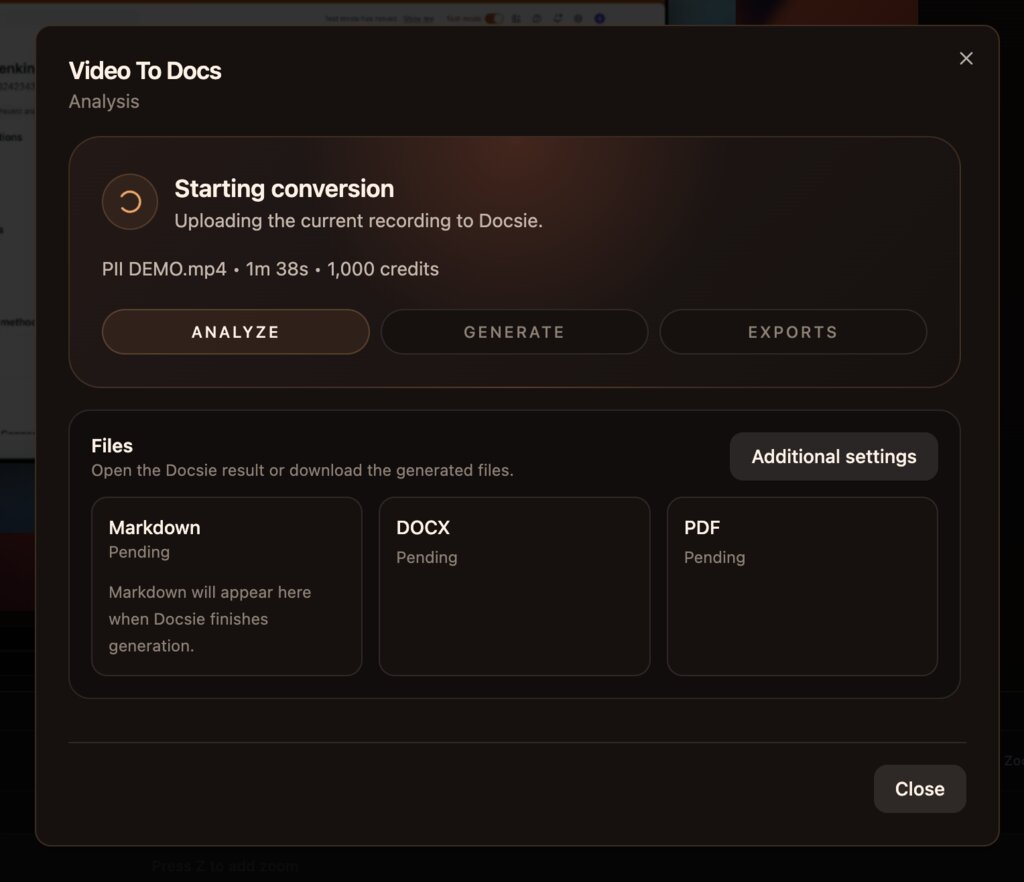Click 'Markdown will appear here' placeholder text

click(210, 619)
